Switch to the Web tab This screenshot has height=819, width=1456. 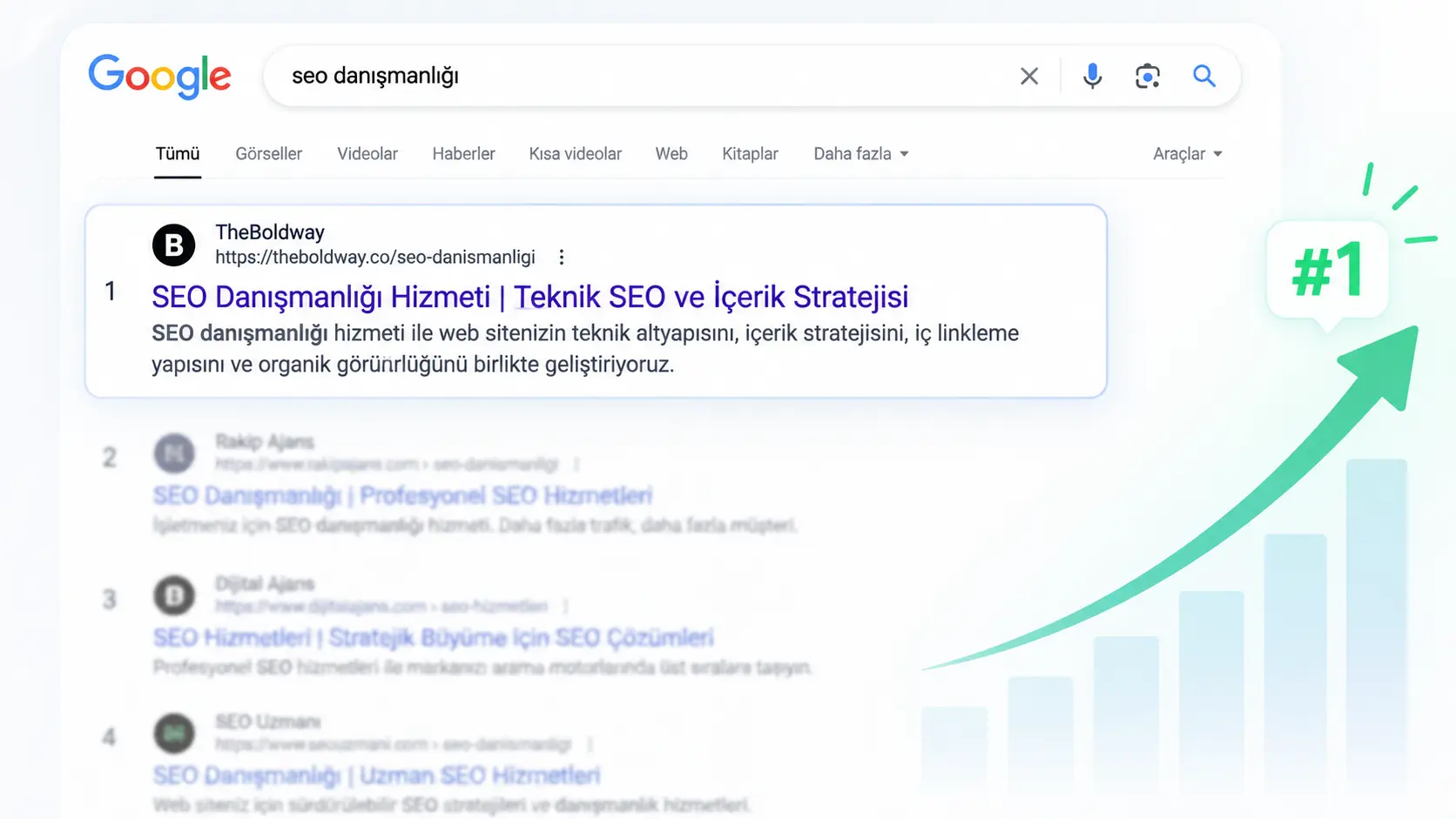(671, 154)
